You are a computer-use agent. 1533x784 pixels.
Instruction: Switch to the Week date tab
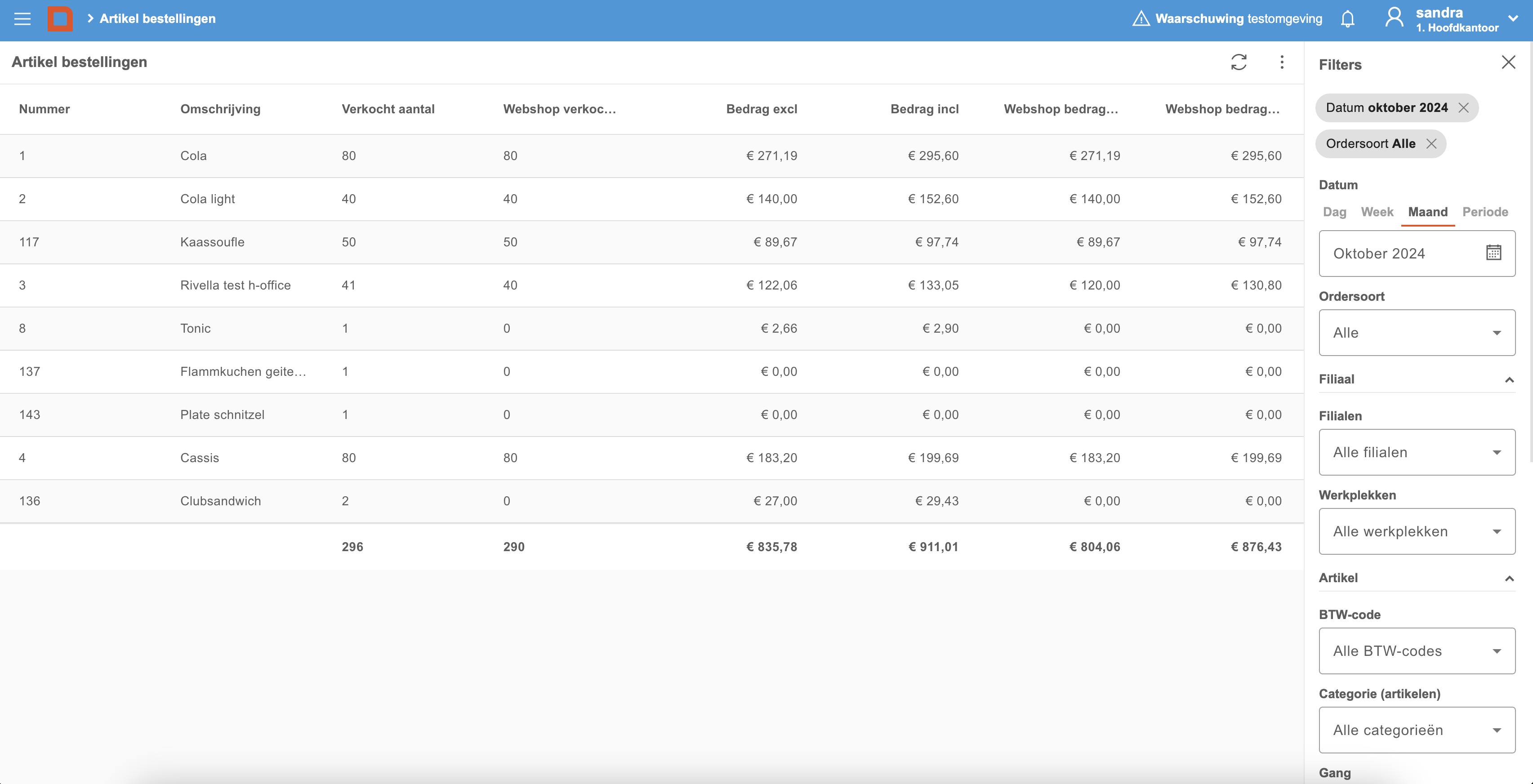point(1377,212)
